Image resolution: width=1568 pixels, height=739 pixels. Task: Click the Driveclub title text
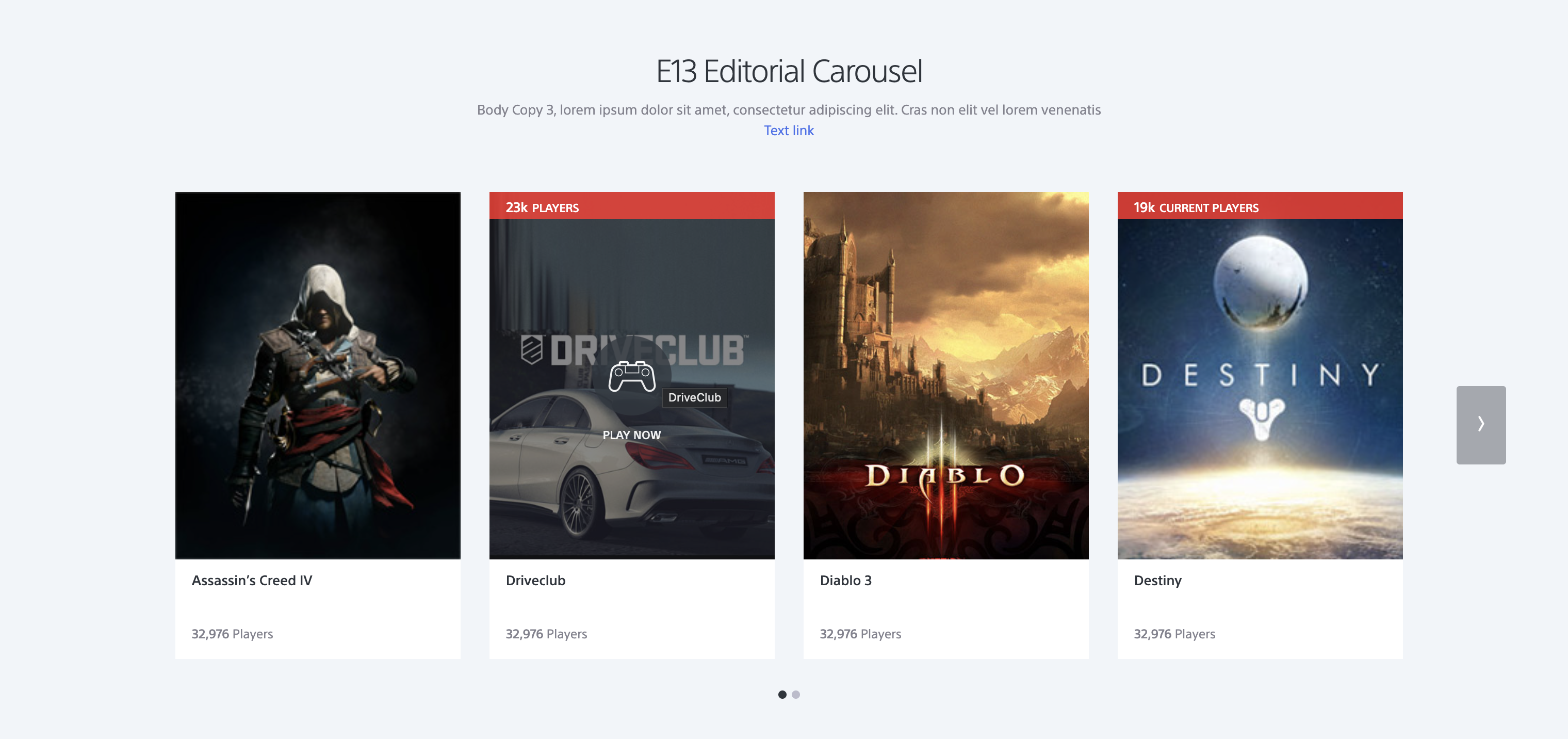pyautogui.click(x=535, y=580)
